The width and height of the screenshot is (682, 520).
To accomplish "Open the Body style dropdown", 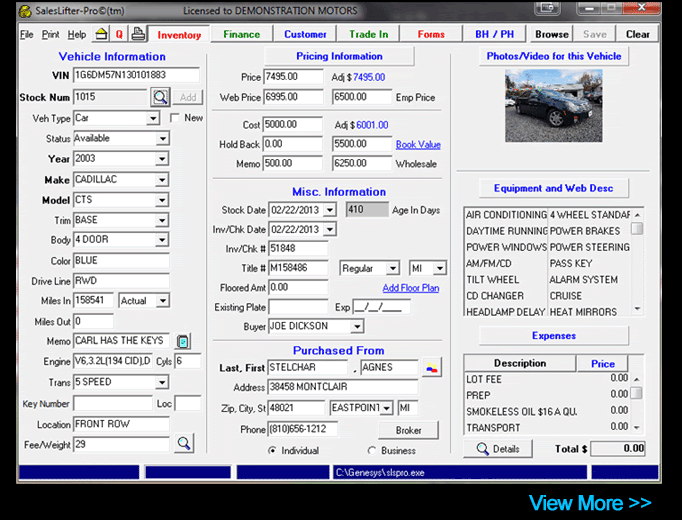I will 162,240.
